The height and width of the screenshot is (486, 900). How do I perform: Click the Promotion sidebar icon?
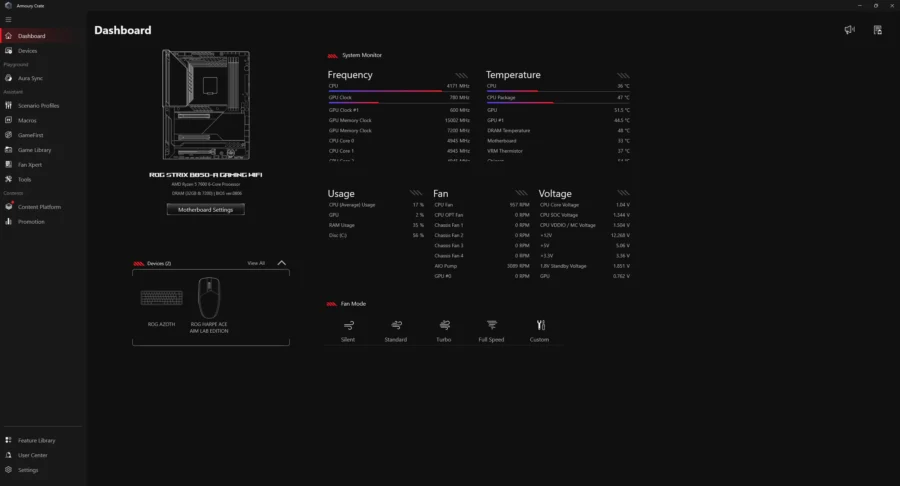coord(9,221)
